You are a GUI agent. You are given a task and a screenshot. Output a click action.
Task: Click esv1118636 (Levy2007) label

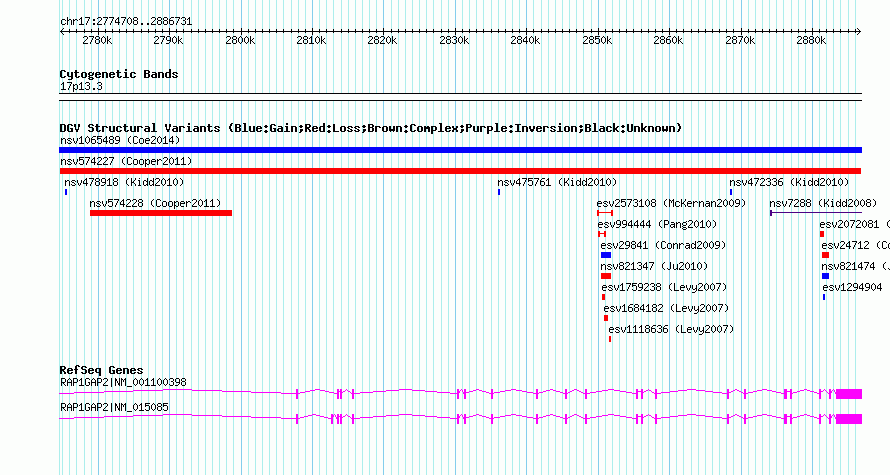671,329
